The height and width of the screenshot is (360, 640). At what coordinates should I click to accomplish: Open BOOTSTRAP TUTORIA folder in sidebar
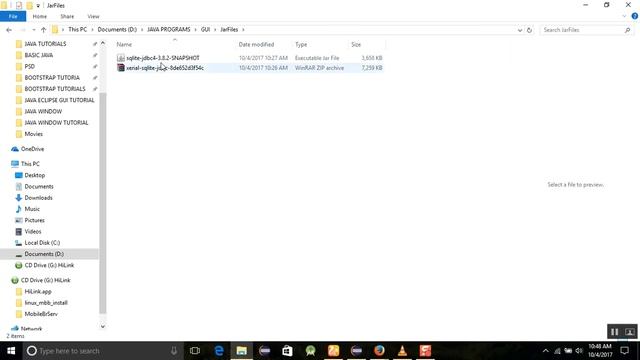point(52,78)
